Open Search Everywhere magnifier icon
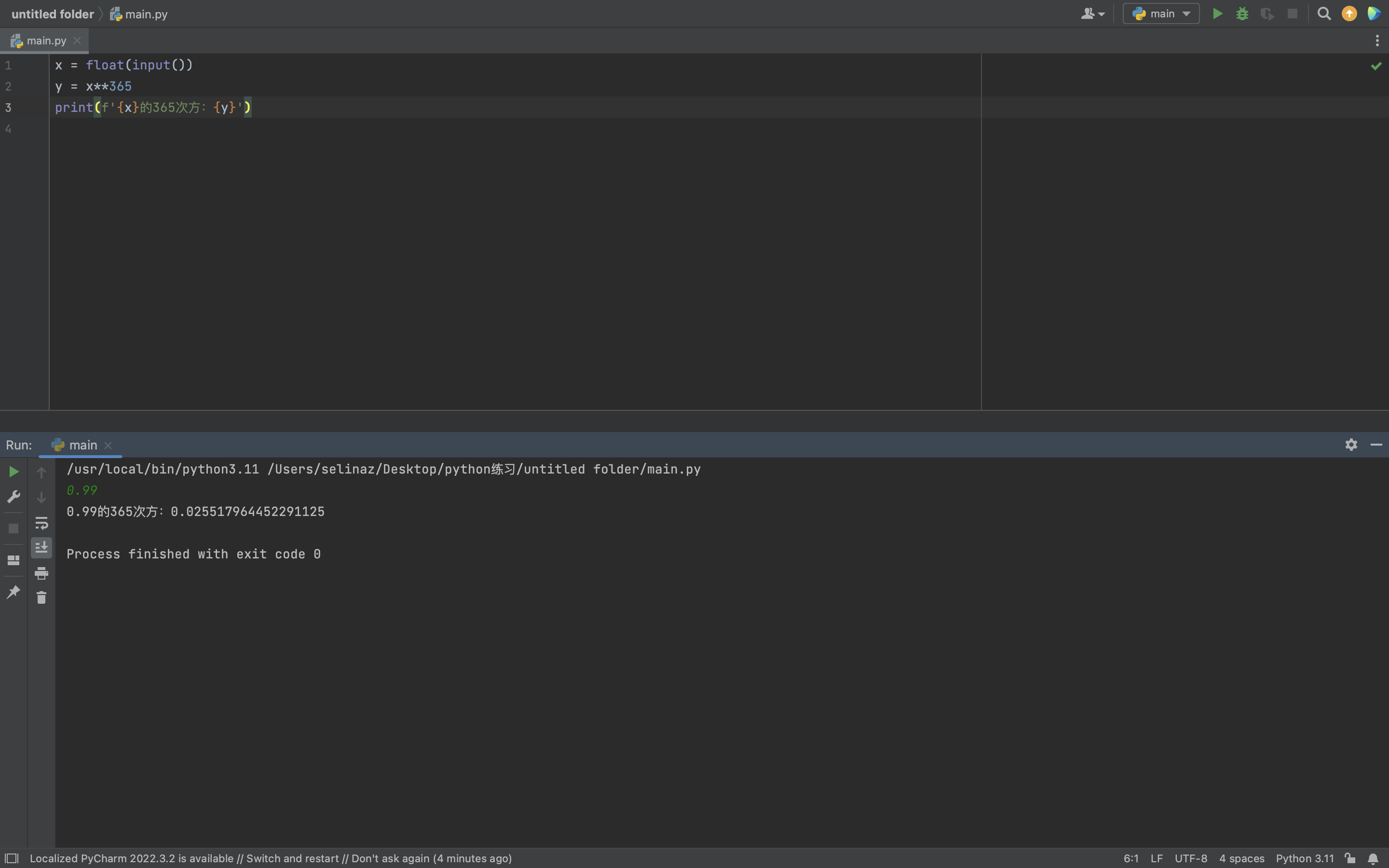Viewport: 1389px width, 868px height. (x=1323, y=14)
